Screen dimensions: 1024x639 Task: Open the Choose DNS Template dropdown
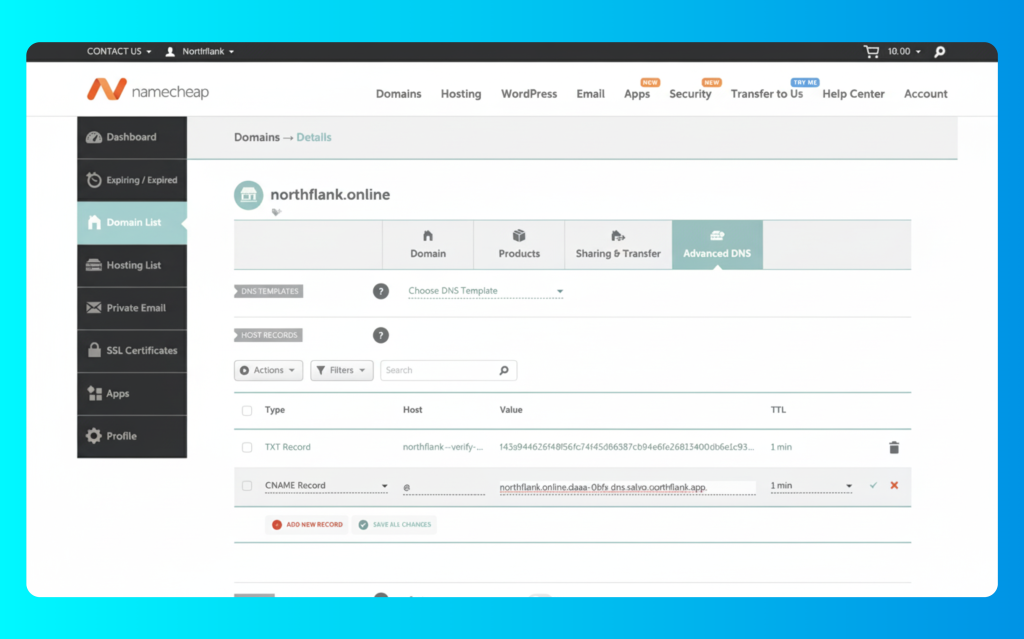tap(485, 291)
